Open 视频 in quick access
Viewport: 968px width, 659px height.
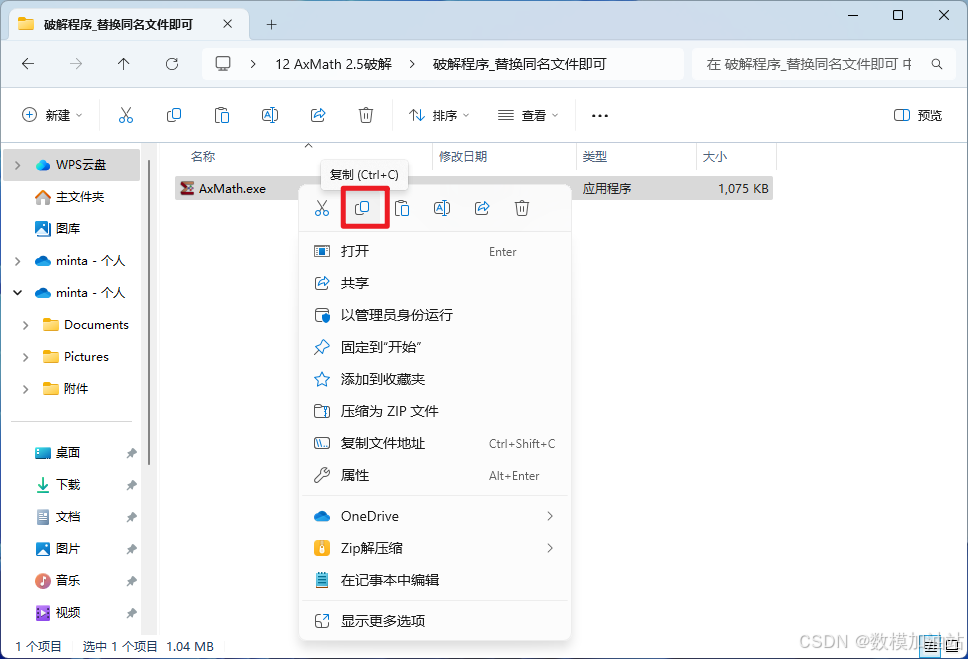57,613
